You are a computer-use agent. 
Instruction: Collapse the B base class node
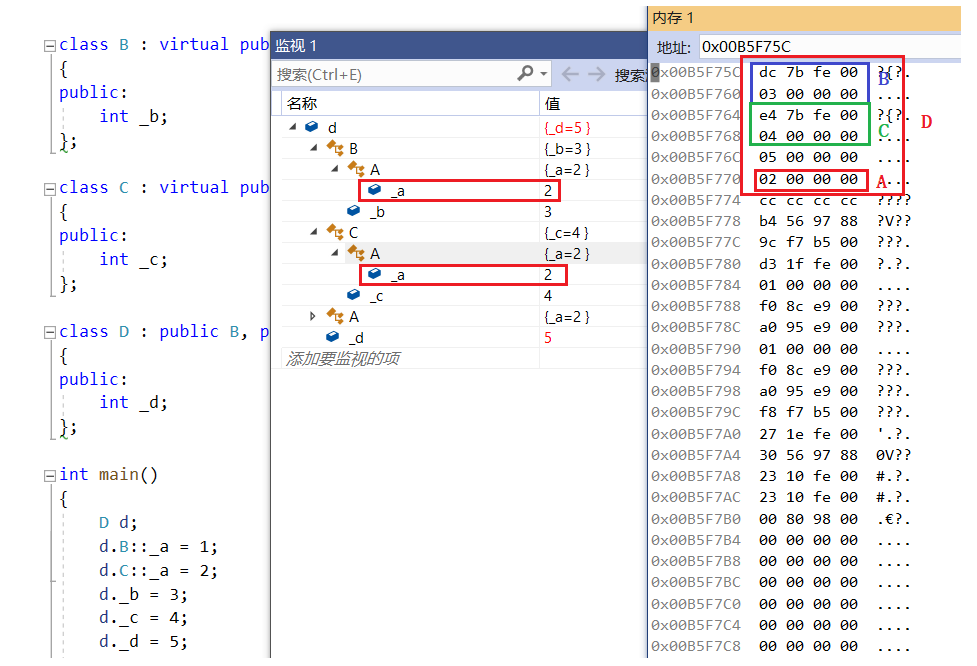tap(314, 148)
